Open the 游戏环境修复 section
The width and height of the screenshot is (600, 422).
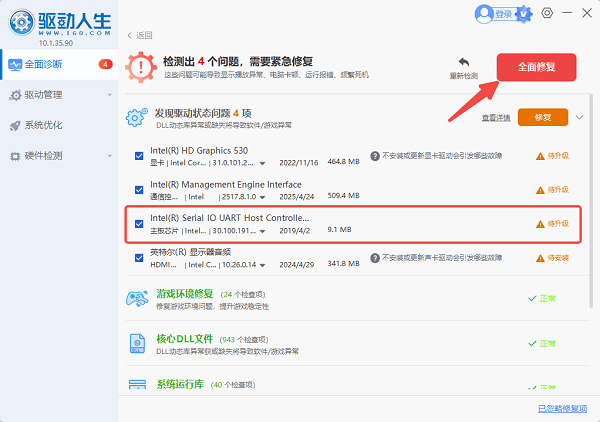tap(185, 294)
